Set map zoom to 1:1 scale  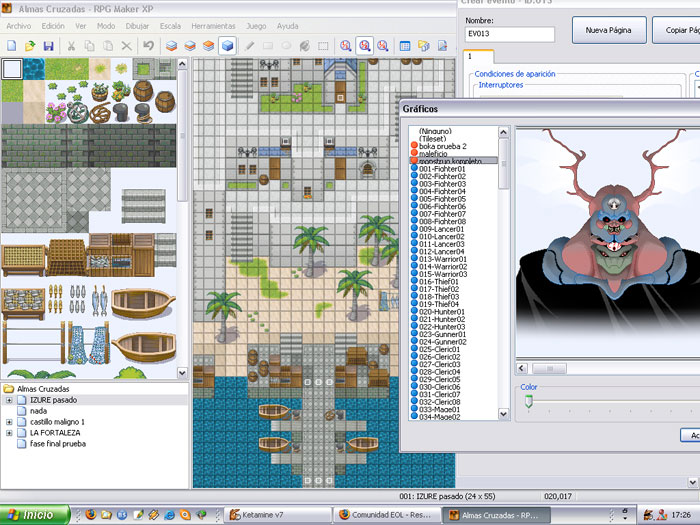click(346, 46)
